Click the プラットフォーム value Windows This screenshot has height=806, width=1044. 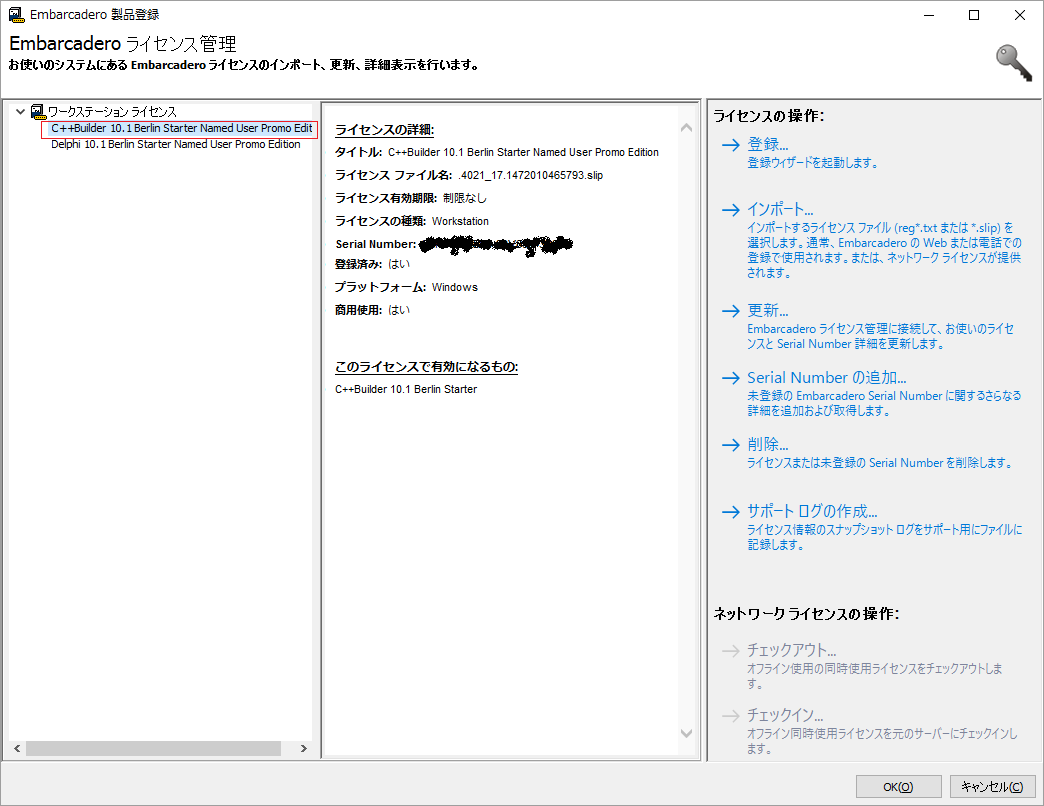tap(455, 288)
